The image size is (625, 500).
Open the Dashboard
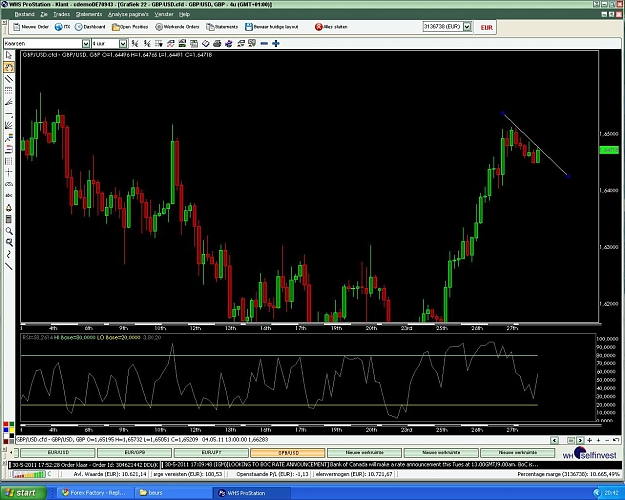point(90,27)
